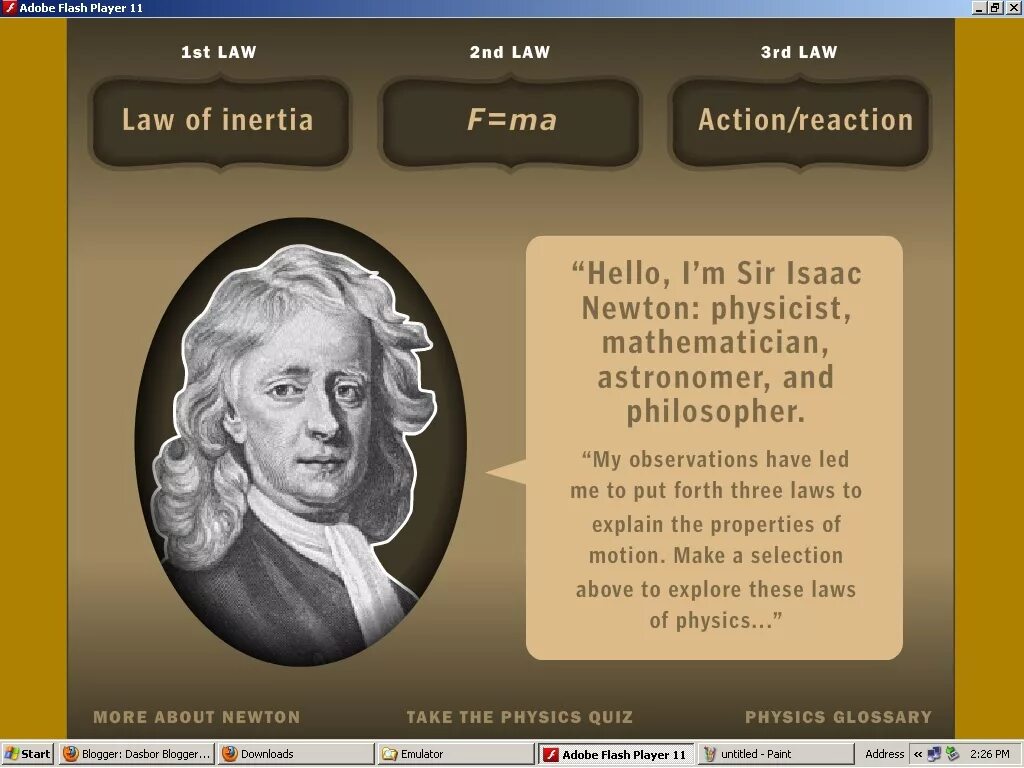Click the 1st LAW heading

[x=219, y=52]
